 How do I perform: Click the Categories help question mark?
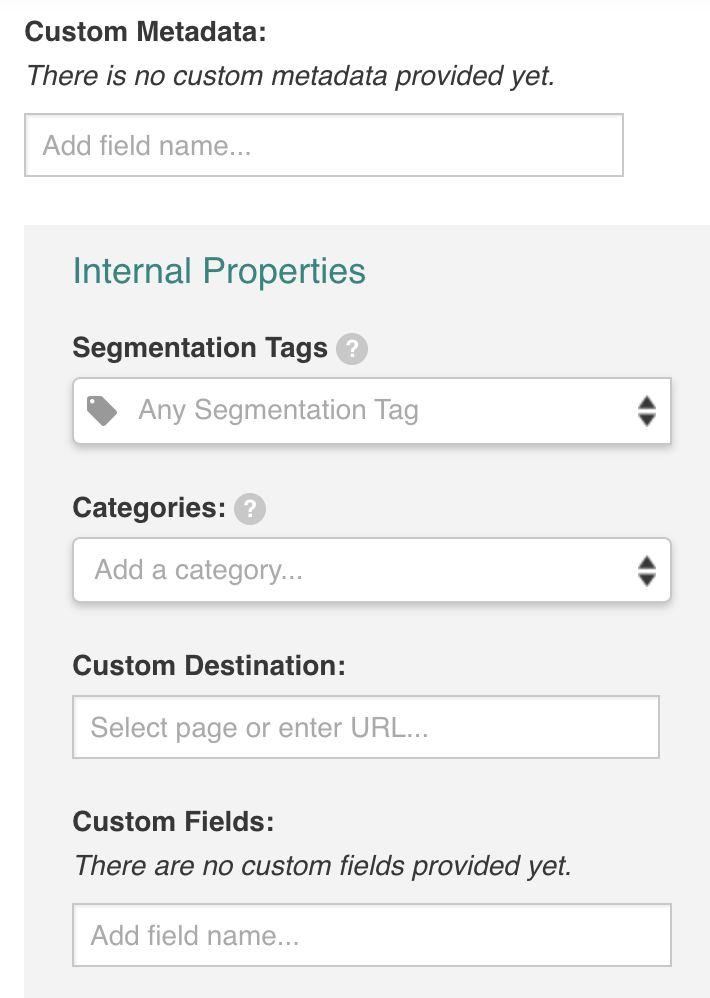coord(250,509)
